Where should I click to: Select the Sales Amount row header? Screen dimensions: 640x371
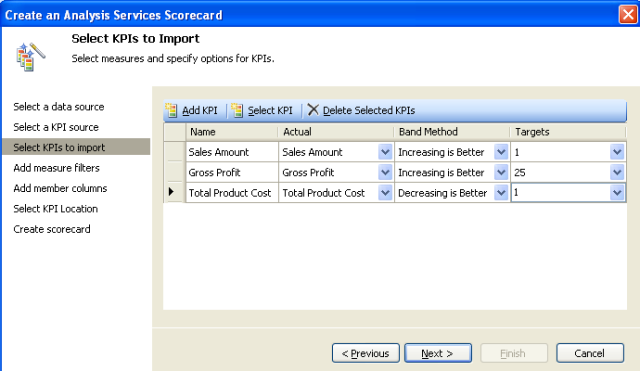click(174, 152)
